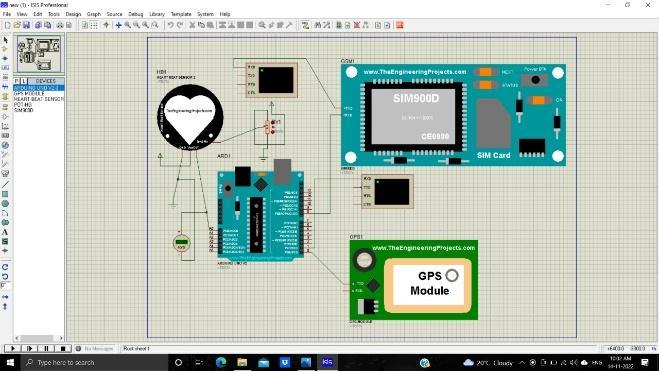Image resolution: width=659 pixels, height=371 pixels.
Task: Click the Undo arrow in toolbar
Action: tap(170, 25)
